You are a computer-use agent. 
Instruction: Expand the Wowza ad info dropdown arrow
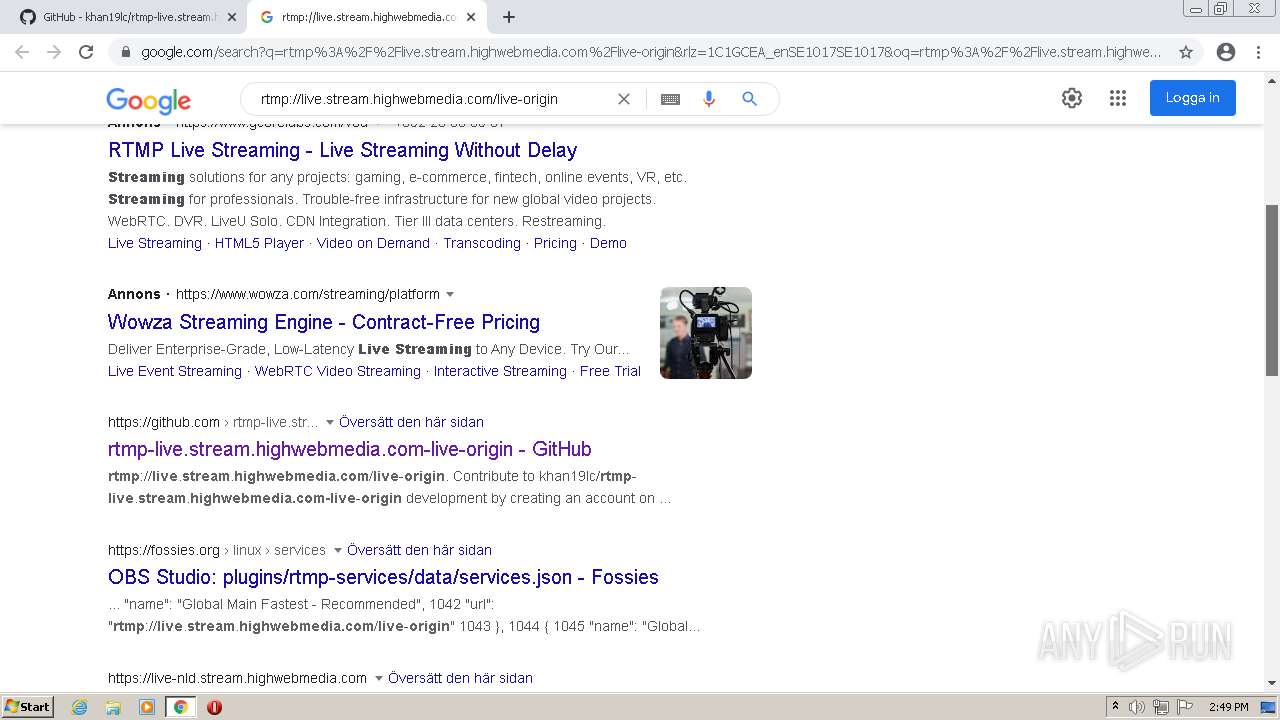click(x=450, y=294)
